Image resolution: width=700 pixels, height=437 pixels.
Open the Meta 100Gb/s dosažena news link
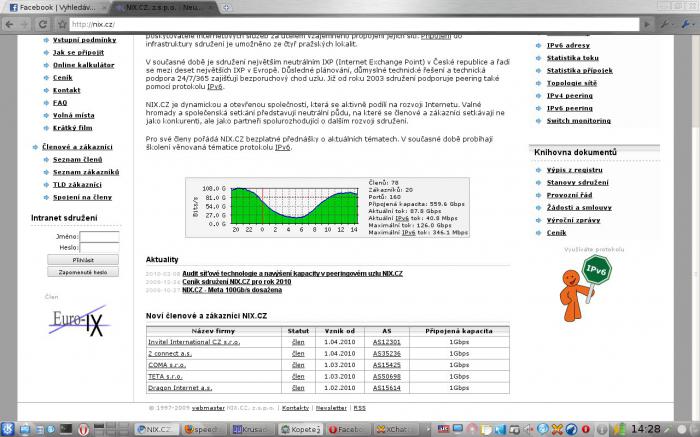pyautogui.click(x=232, y=290)
